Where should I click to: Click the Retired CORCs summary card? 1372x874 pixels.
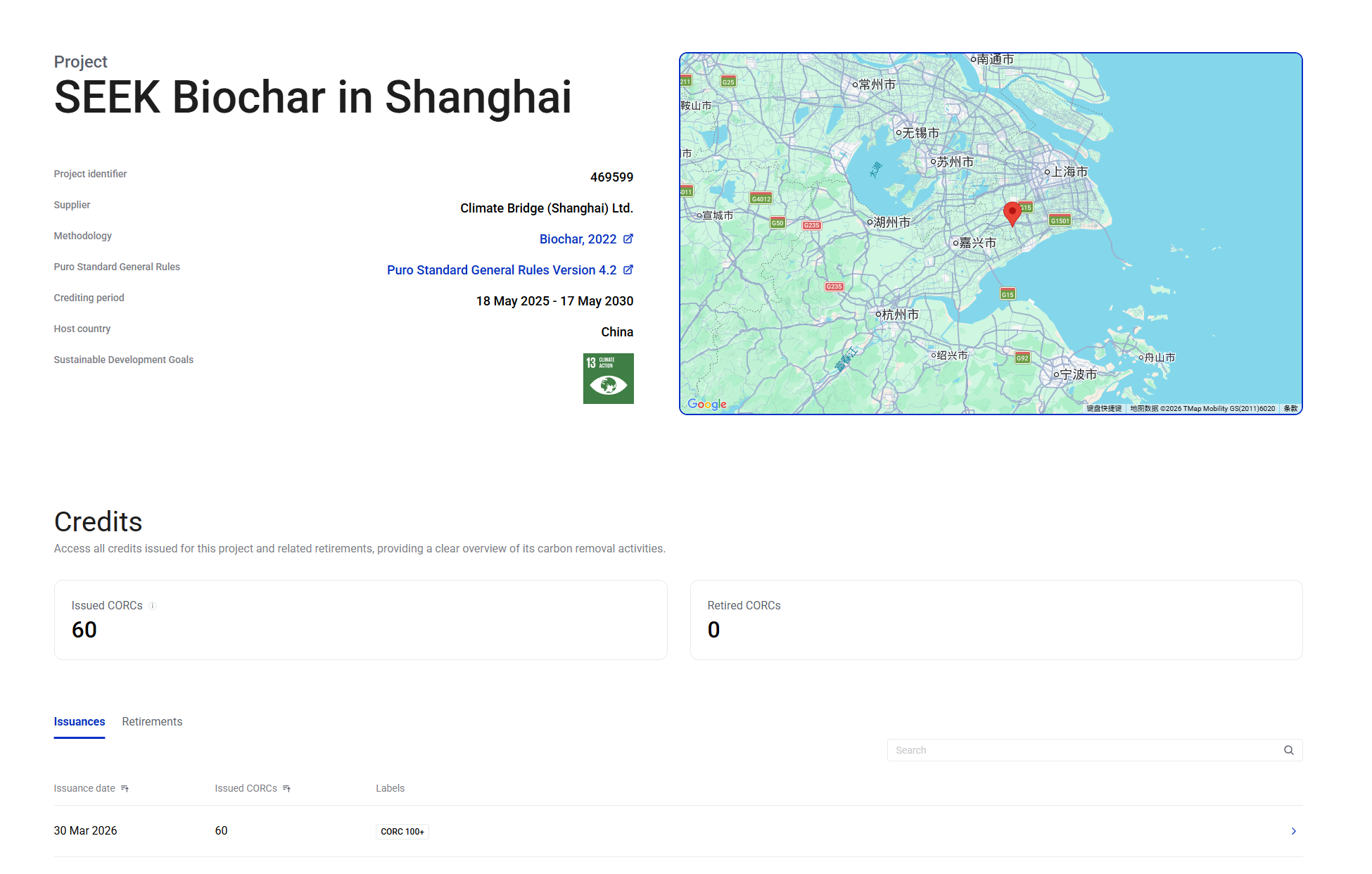click(996, 620)
